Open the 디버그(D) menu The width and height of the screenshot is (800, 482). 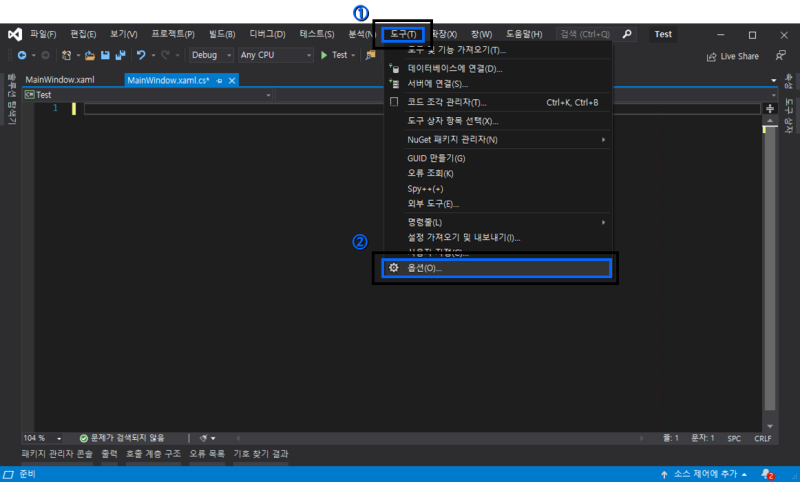267,34
